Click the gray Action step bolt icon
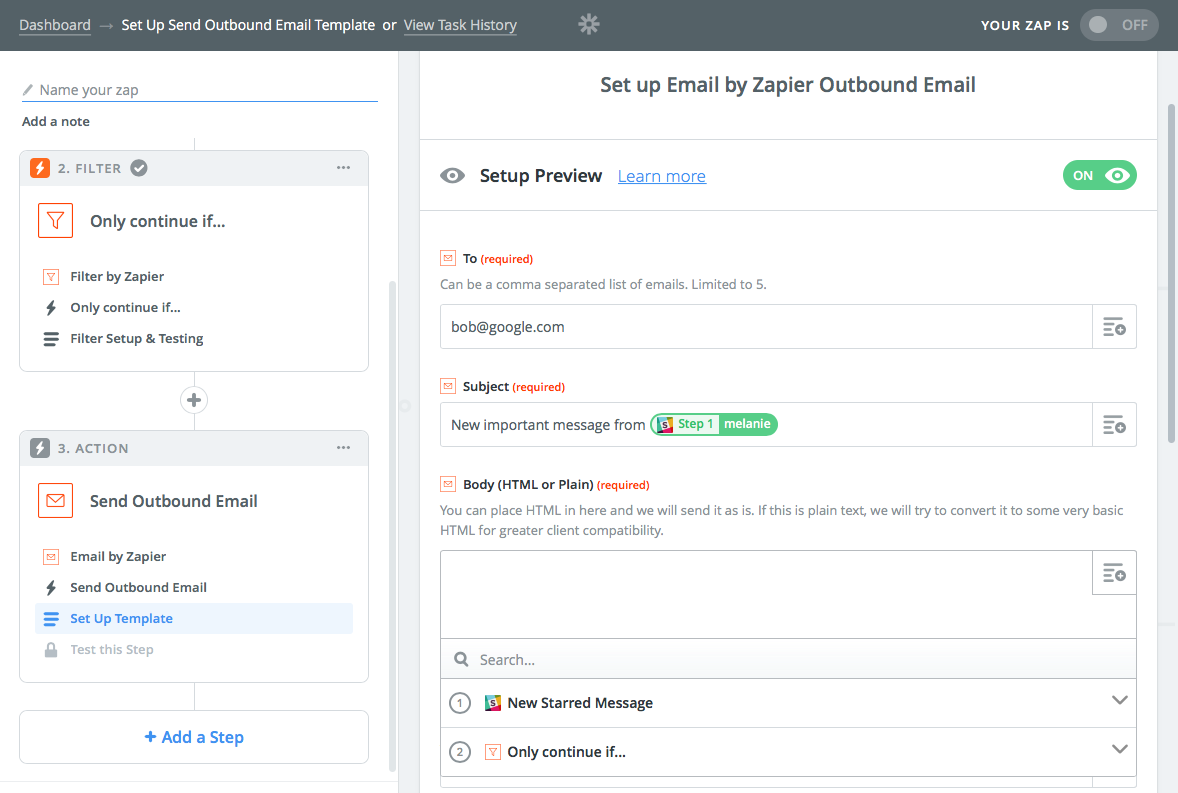The height and width of the screenshot is (793, 1178). tap(40, 448)
